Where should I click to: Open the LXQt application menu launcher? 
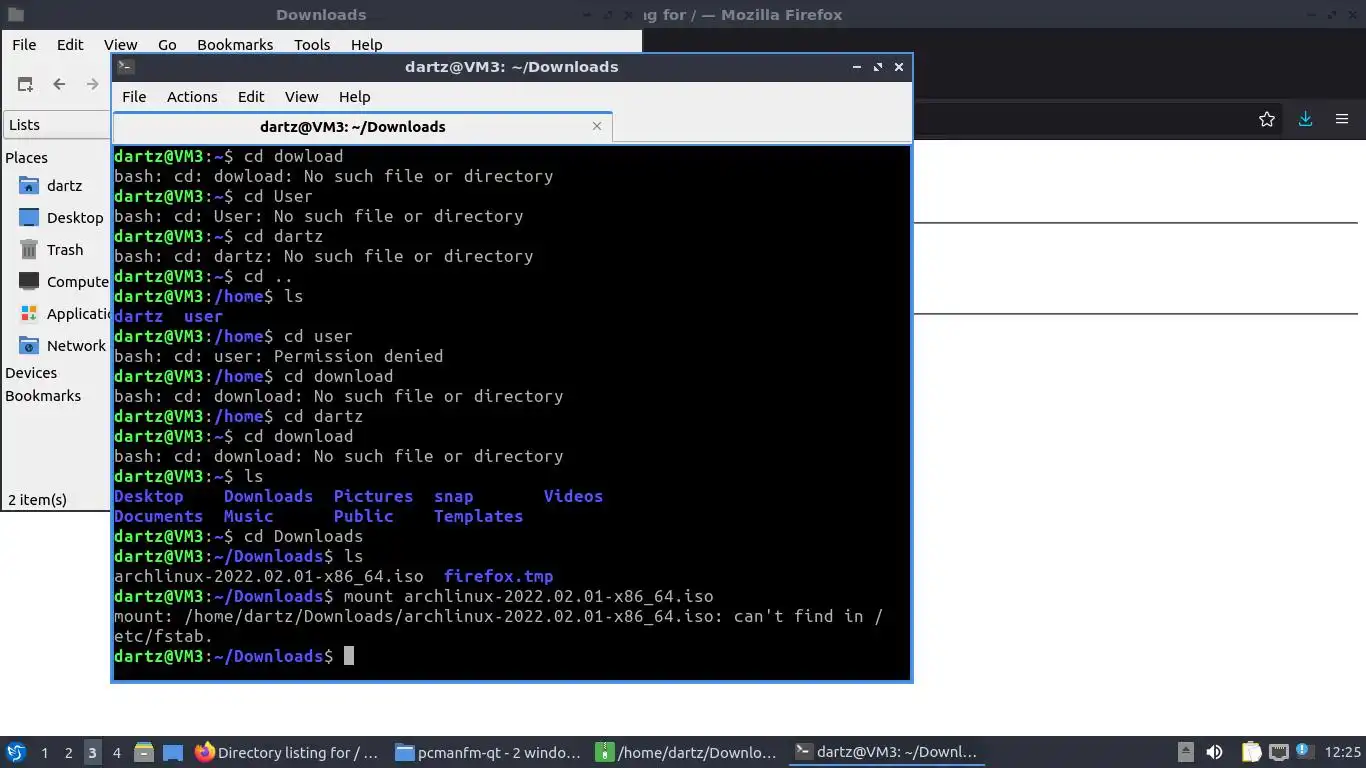point(16,752)
